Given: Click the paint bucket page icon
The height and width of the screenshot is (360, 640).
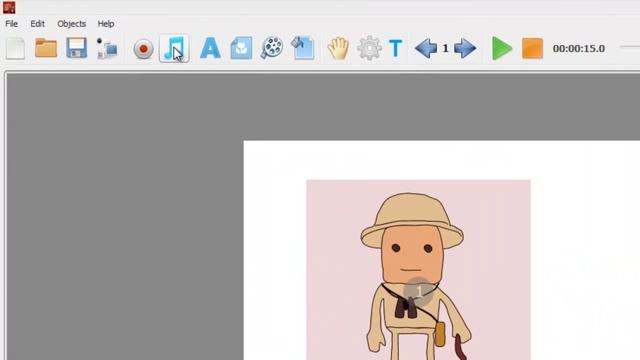Looking at the screenshot, I should pos(302,48).
